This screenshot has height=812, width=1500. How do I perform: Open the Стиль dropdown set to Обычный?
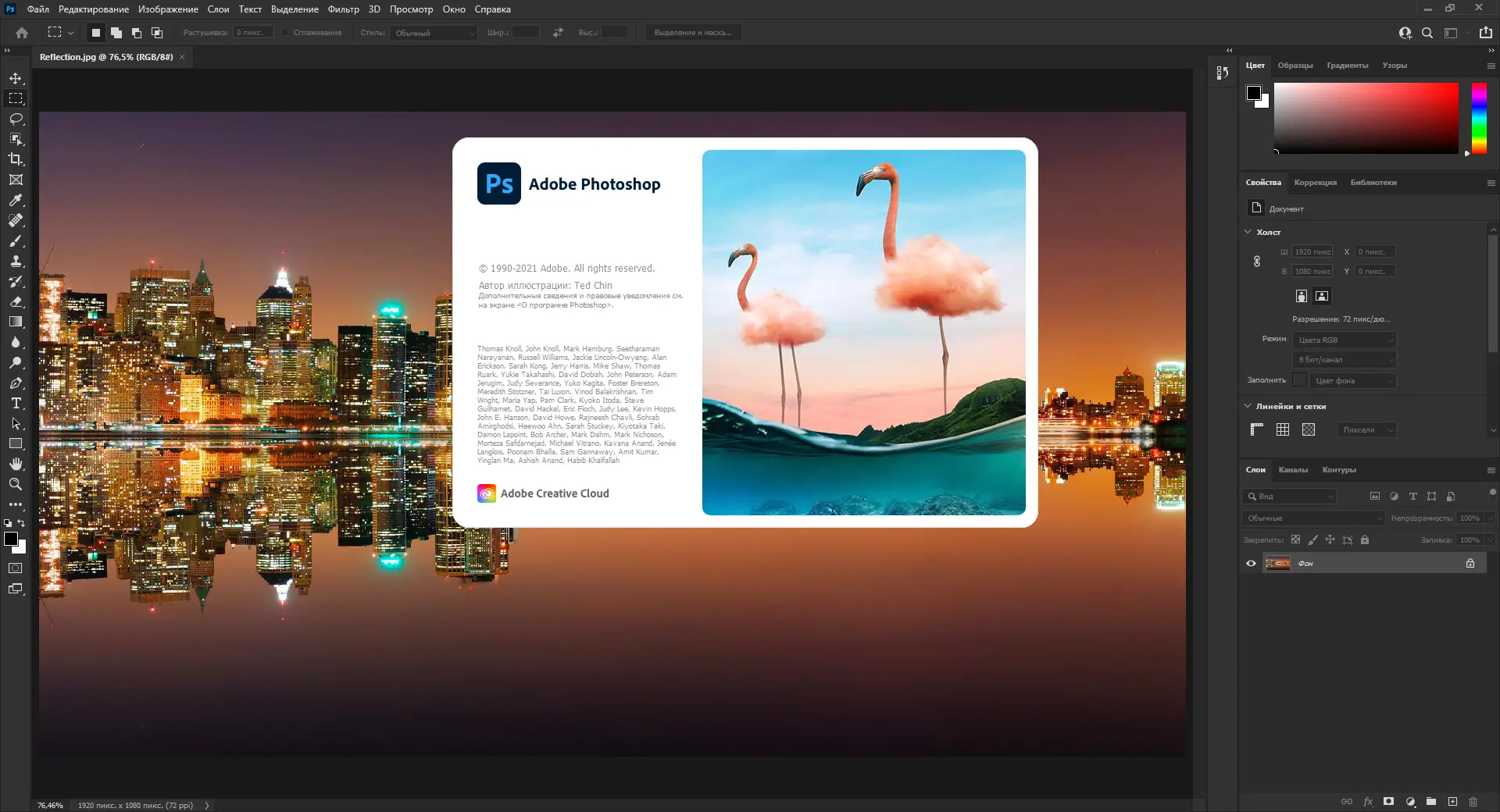tap(434, 33)
